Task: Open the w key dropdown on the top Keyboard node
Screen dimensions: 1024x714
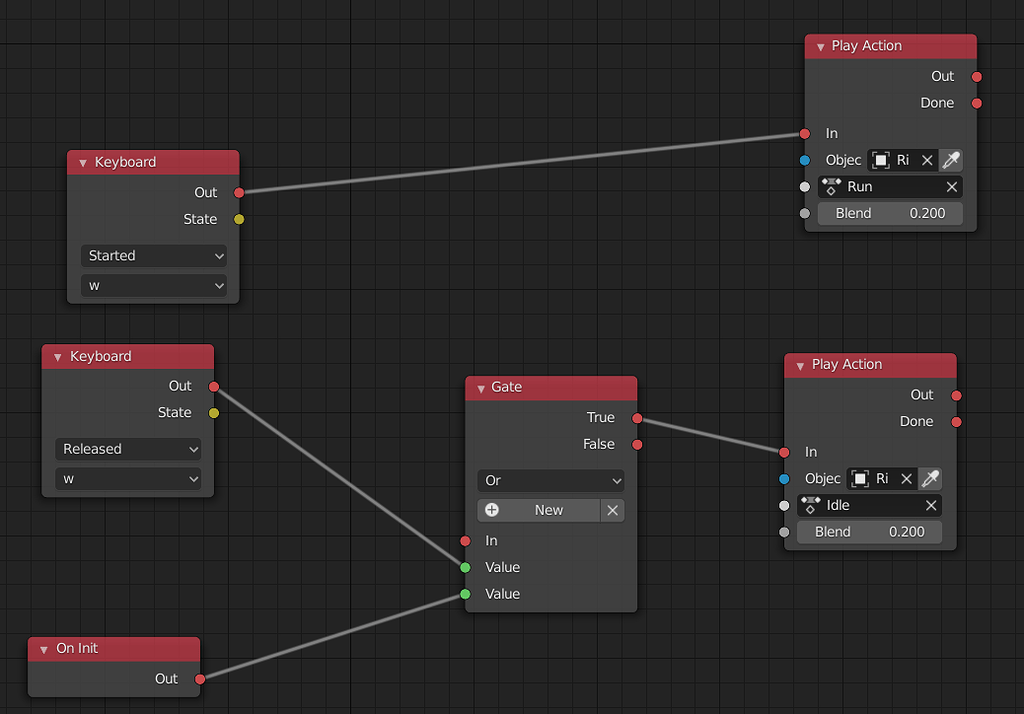Action: (x=153, y=285)
